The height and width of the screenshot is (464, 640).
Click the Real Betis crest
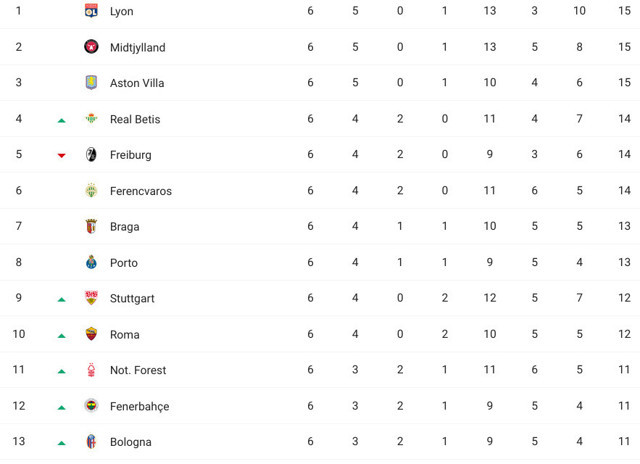91,119
